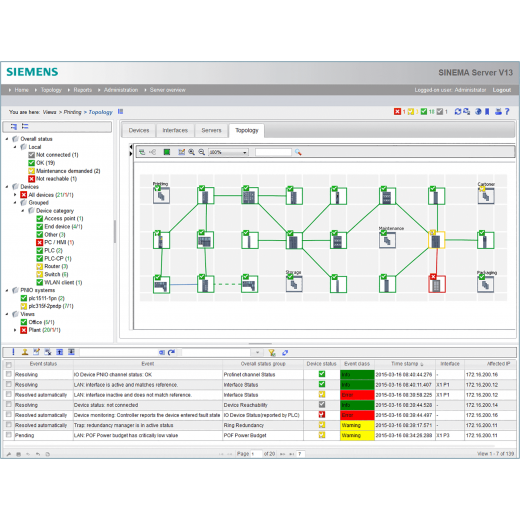The height and width of the screenshot is (520, 520).
Task: Switch to the Interfaces tab
Action: [x=175, y=130]
